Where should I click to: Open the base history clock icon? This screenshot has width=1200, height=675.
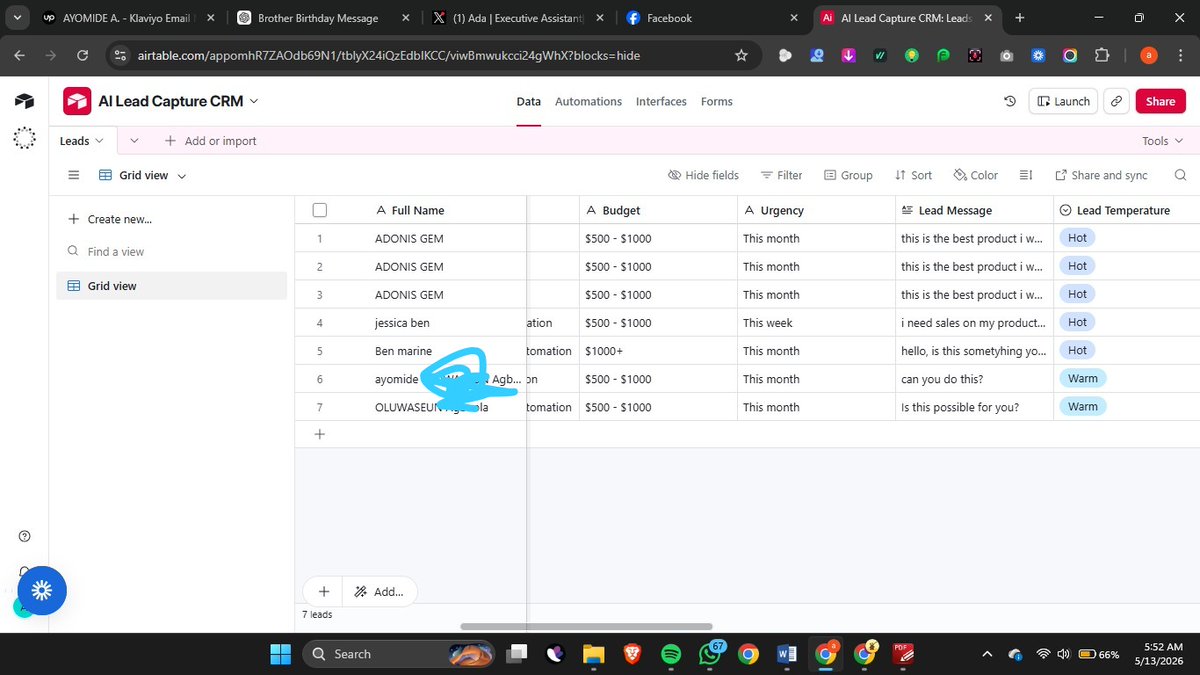point(1010,102)
